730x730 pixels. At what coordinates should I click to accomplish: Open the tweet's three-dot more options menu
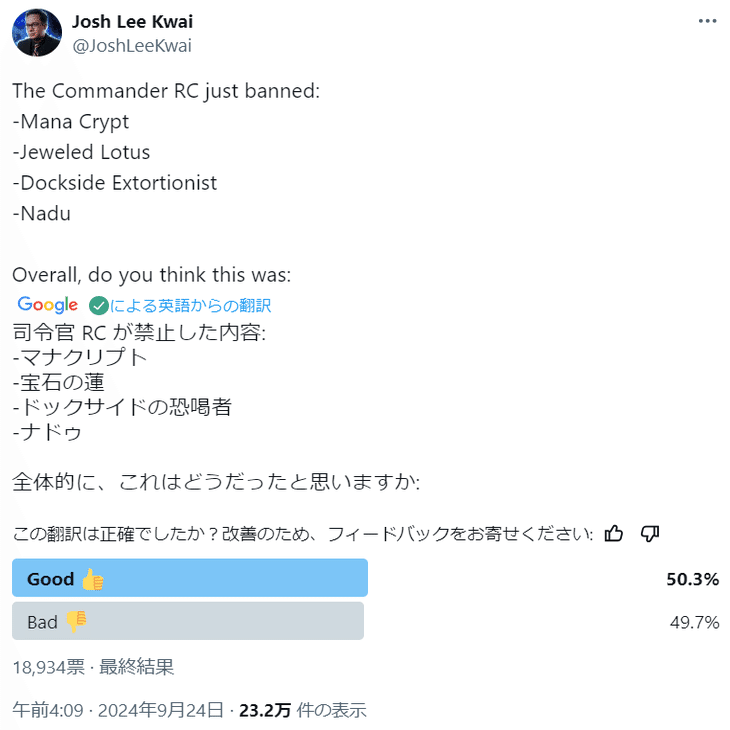point(707,21)
